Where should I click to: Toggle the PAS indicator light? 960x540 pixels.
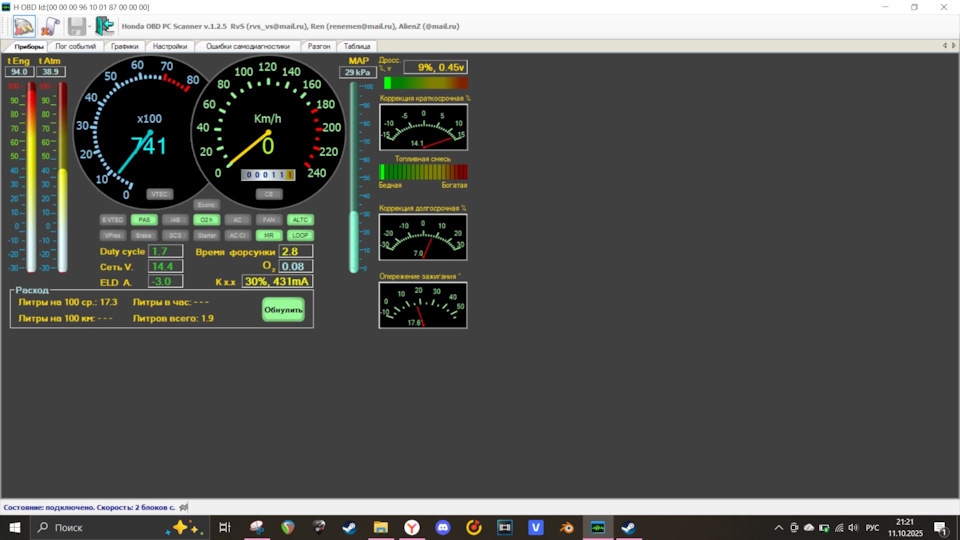(x=145, y=220)
